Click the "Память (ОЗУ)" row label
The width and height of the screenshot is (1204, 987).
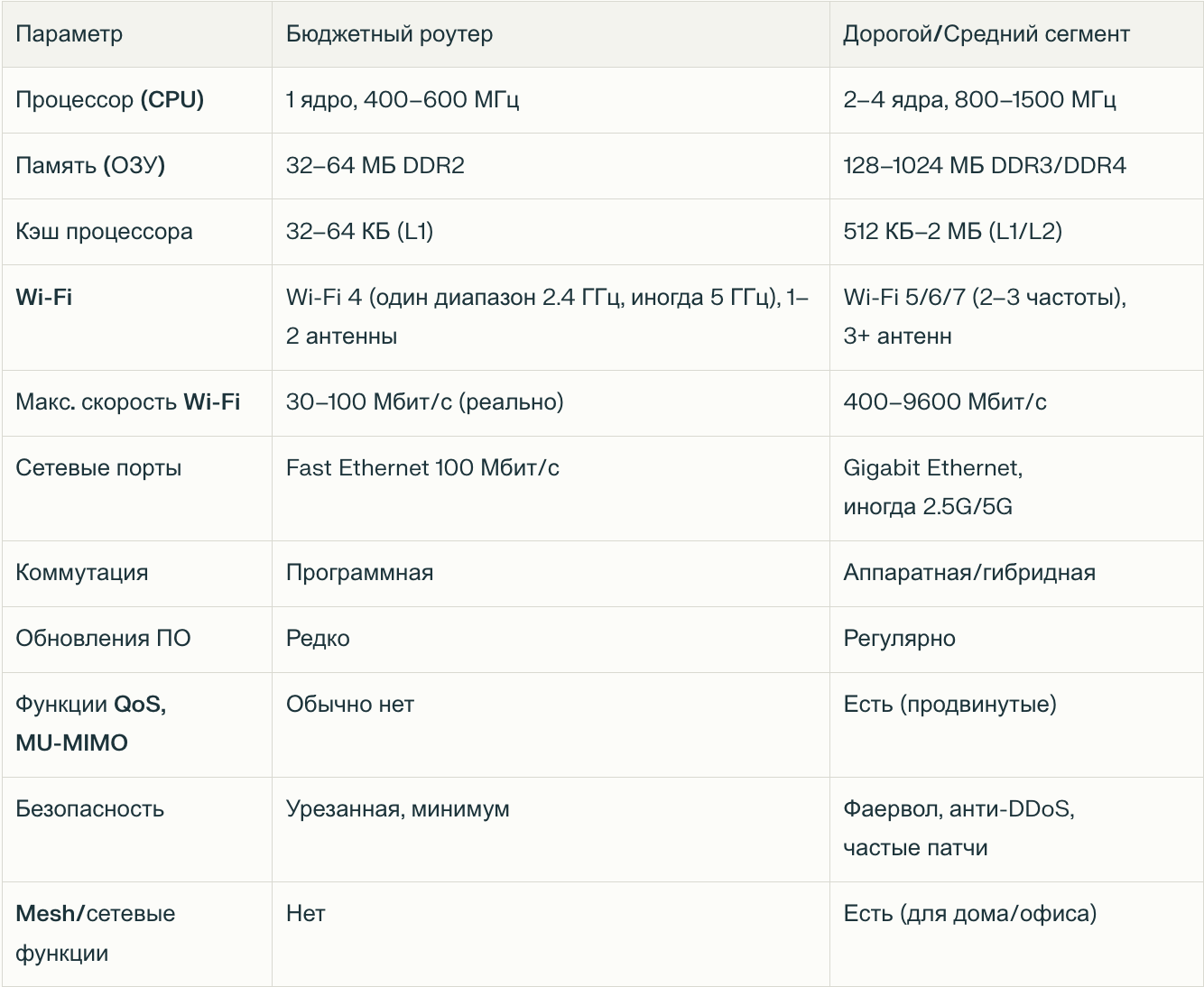click(x=90, y=166)
